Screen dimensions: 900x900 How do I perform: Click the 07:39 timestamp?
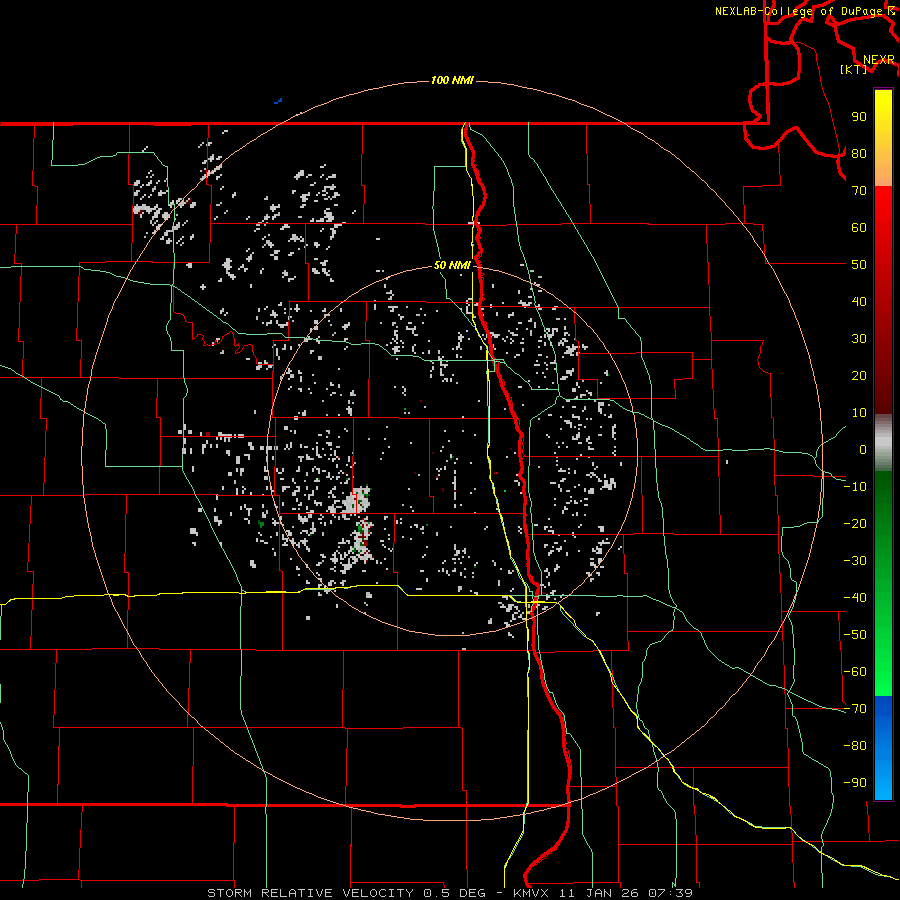[x=670, y=893]
